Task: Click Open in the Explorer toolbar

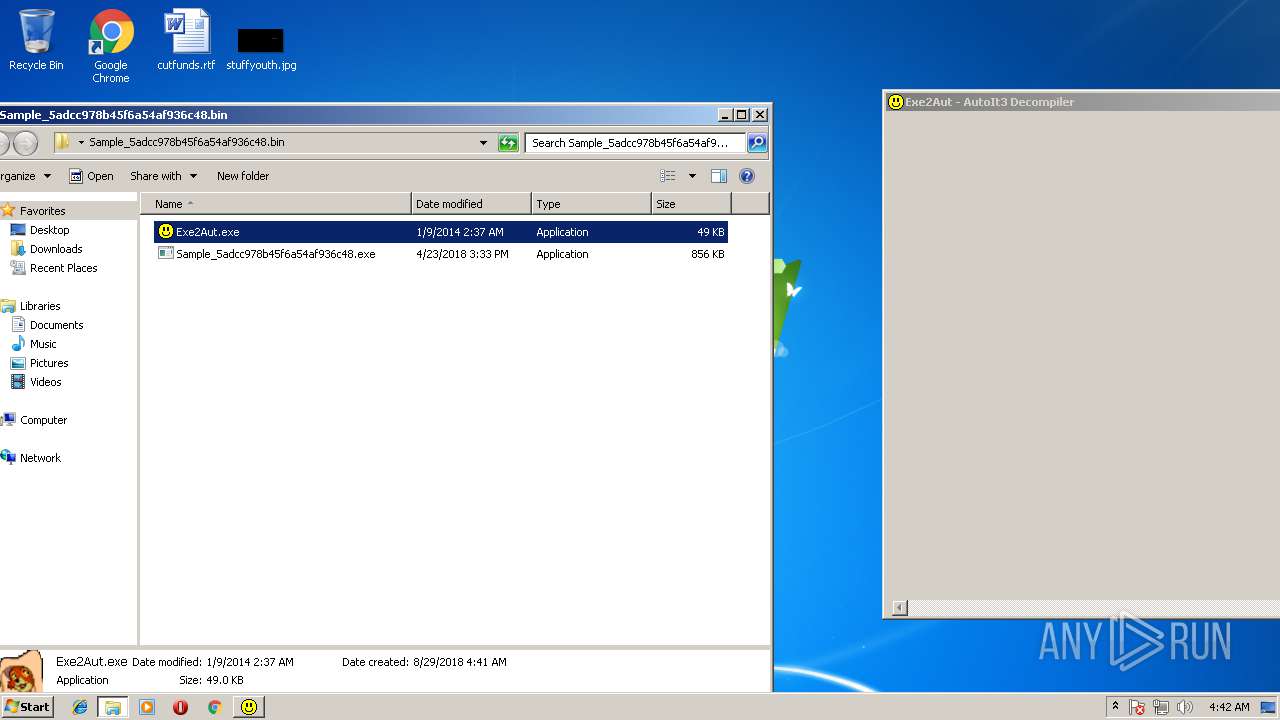Action: click(91, 176)
